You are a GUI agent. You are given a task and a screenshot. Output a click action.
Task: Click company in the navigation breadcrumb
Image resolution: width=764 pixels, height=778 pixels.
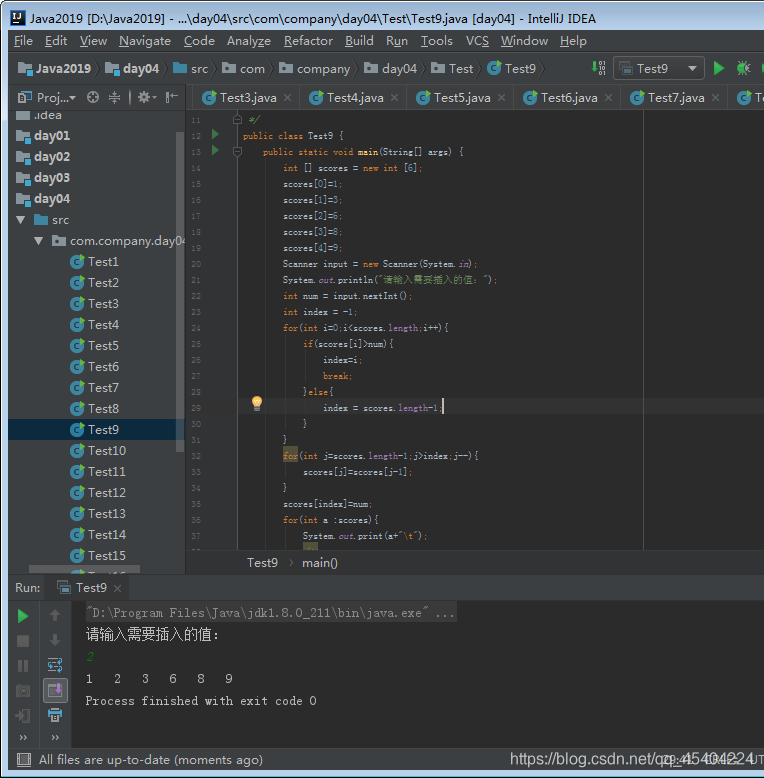point(315,68)
